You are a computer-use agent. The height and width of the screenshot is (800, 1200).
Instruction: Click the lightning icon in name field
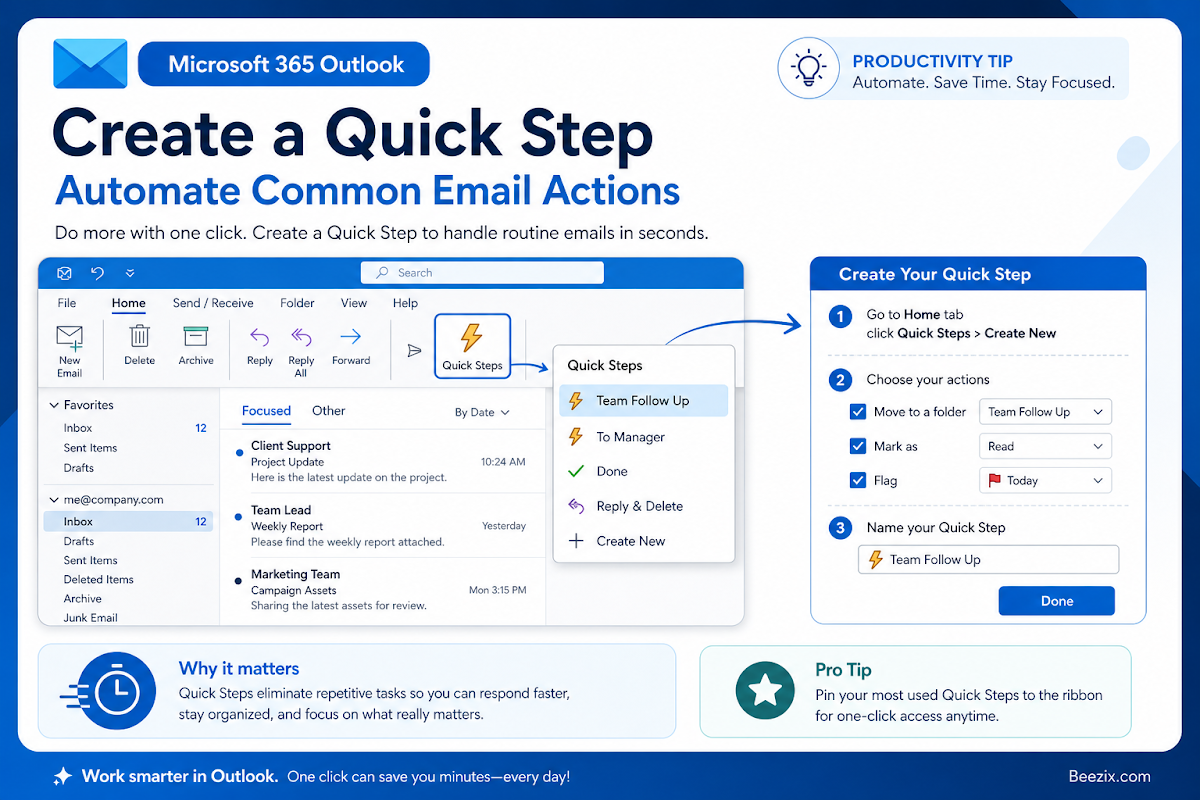click(876, 560)
